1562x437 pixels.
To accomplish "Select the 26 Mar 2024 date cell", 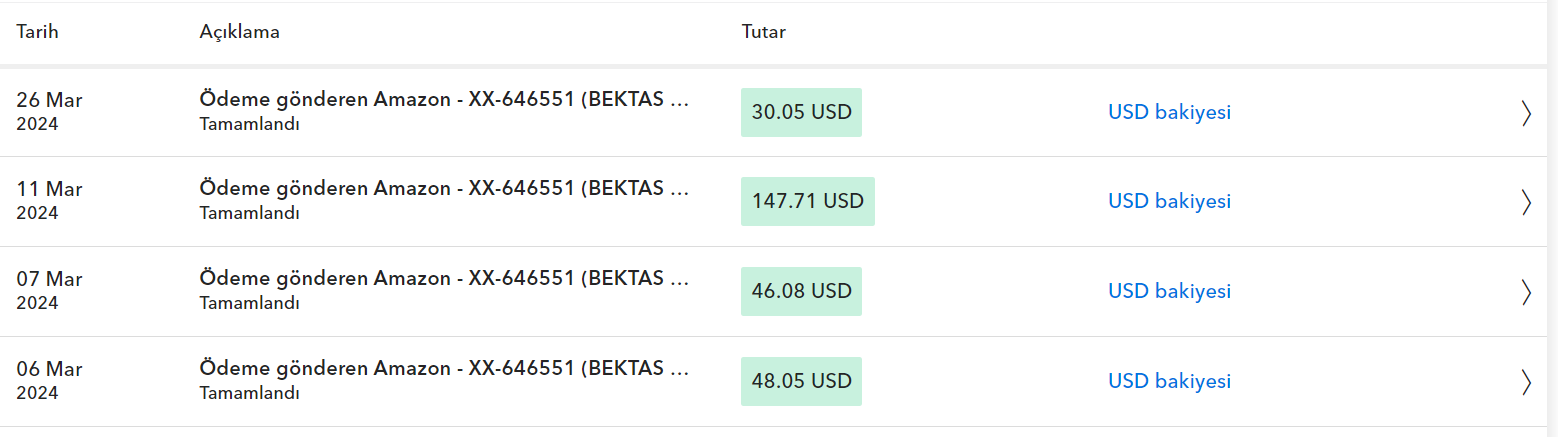I will click(x=49, y=112).
